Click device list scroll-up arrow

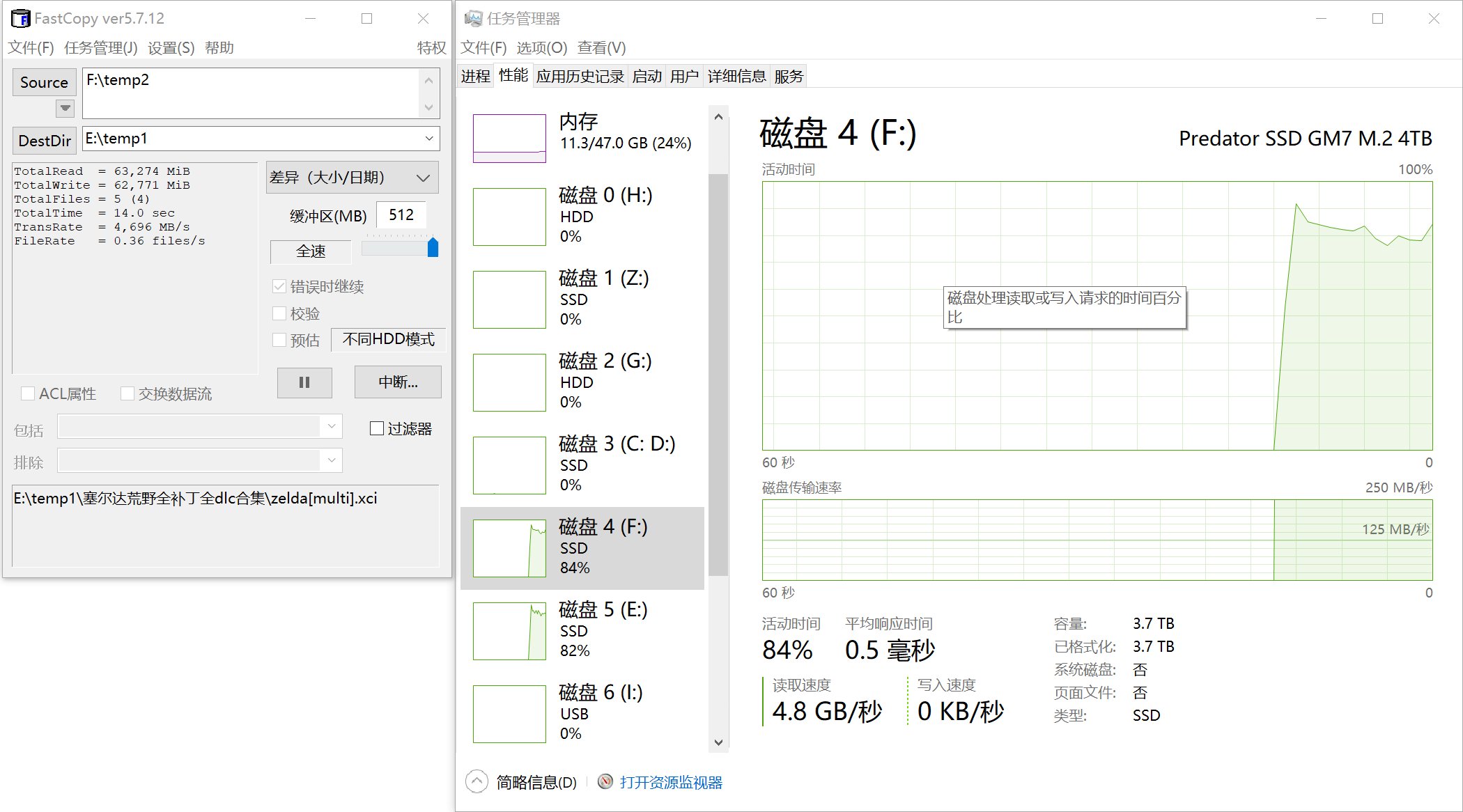718,117
